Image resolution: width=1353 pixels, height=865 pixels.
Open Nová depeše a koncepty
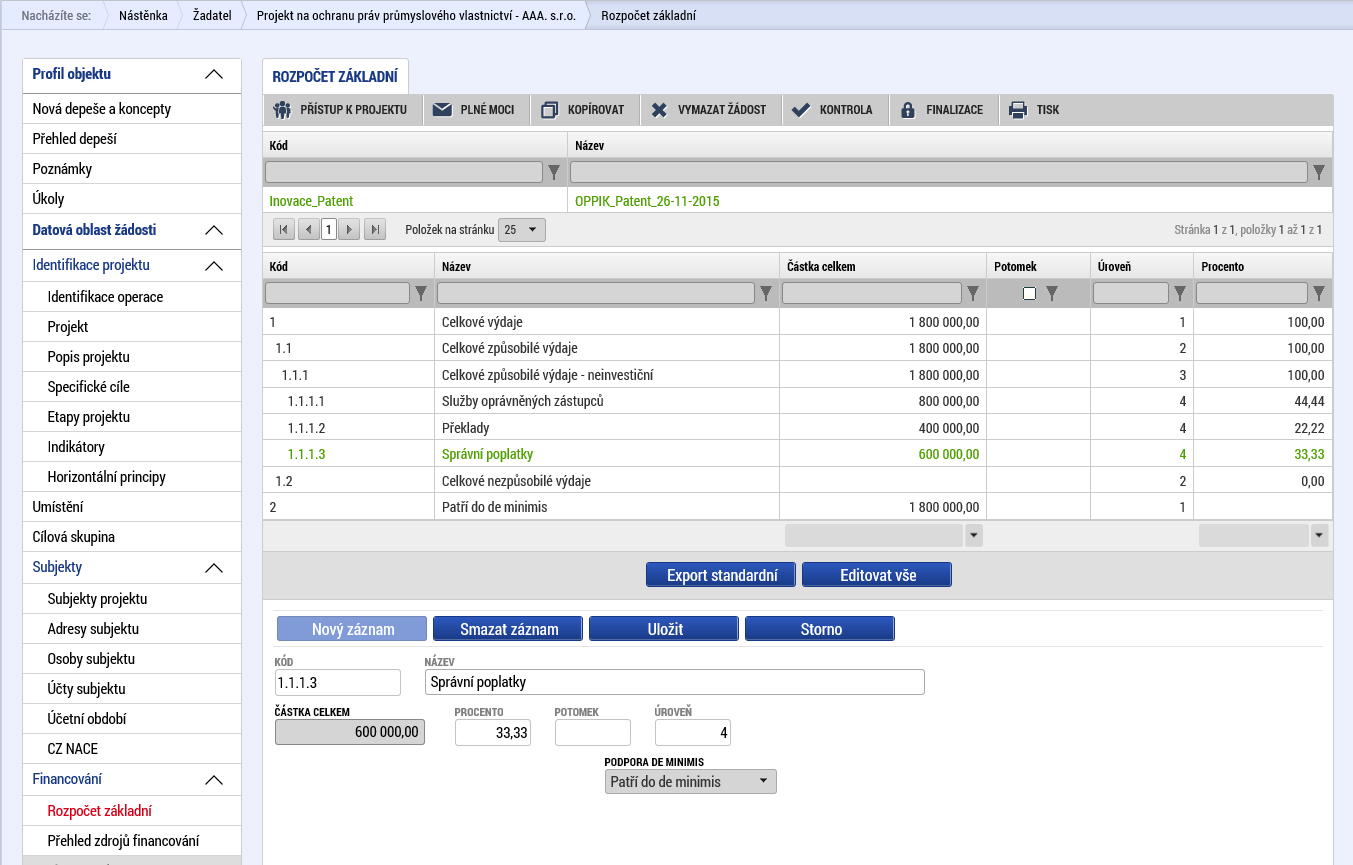[131, 109]
